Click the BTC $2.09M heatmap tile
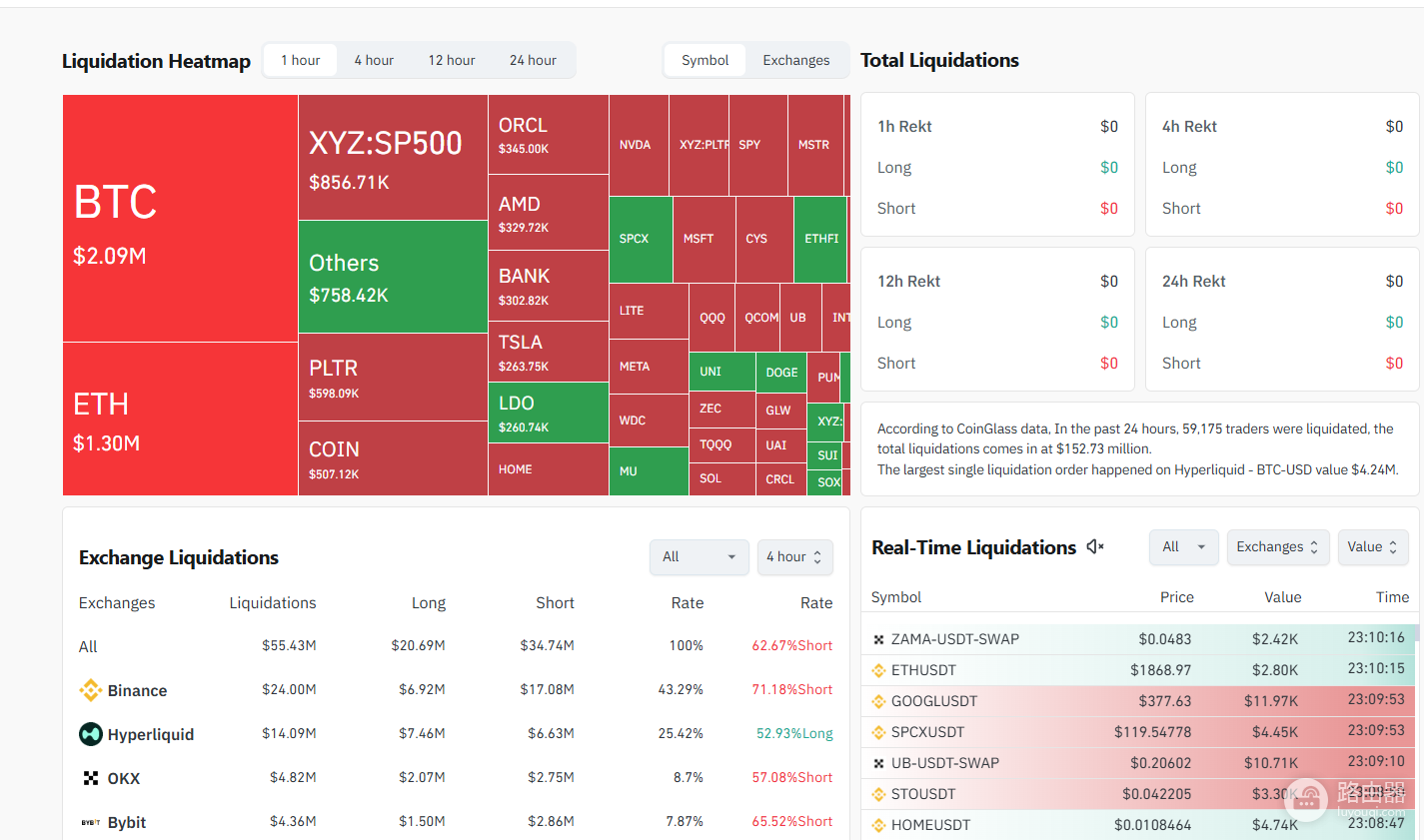The width and height of the screenshot is (1424, 840). [x=180, y=219]
